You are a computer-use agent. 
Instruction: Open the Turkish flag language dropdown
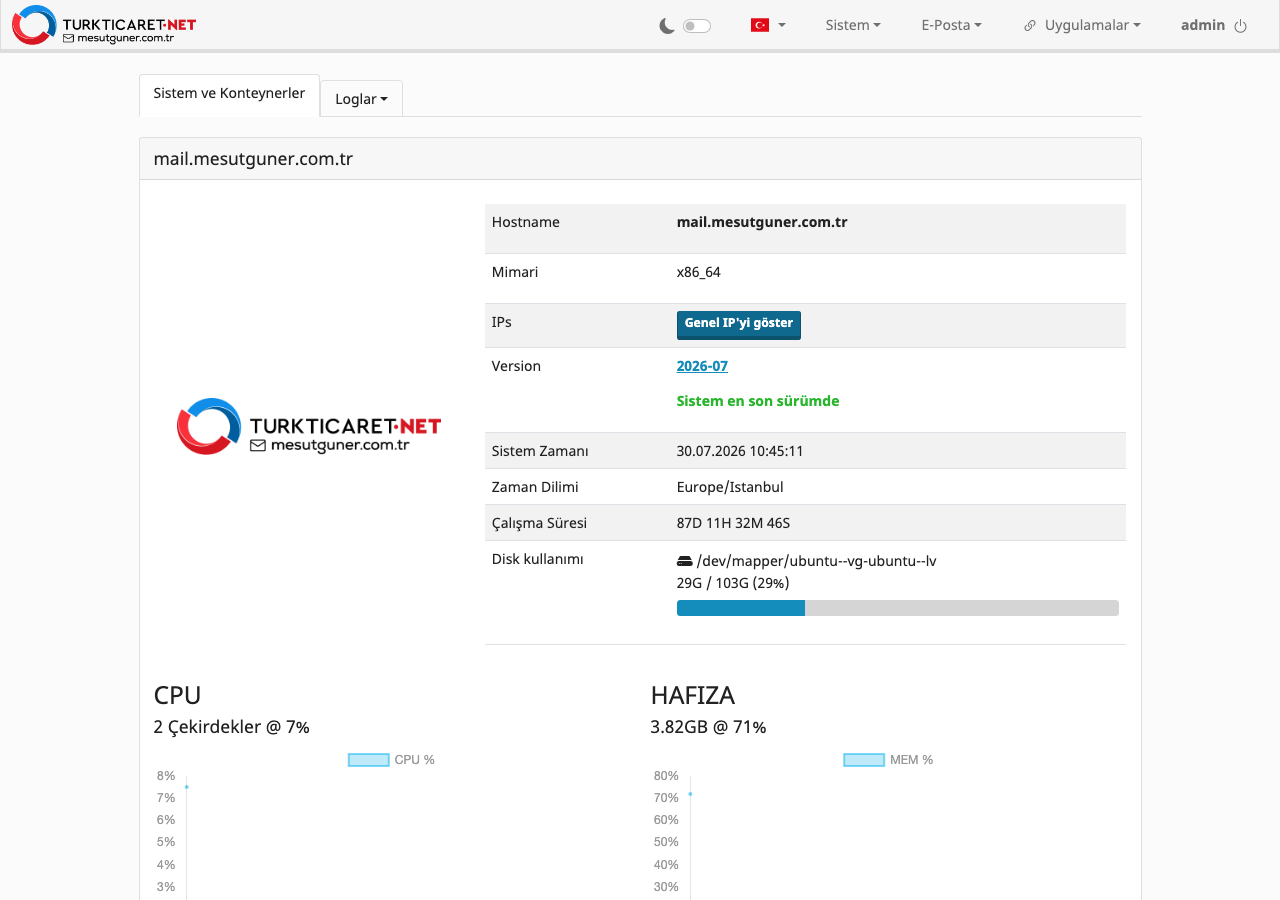click(768, 25)
